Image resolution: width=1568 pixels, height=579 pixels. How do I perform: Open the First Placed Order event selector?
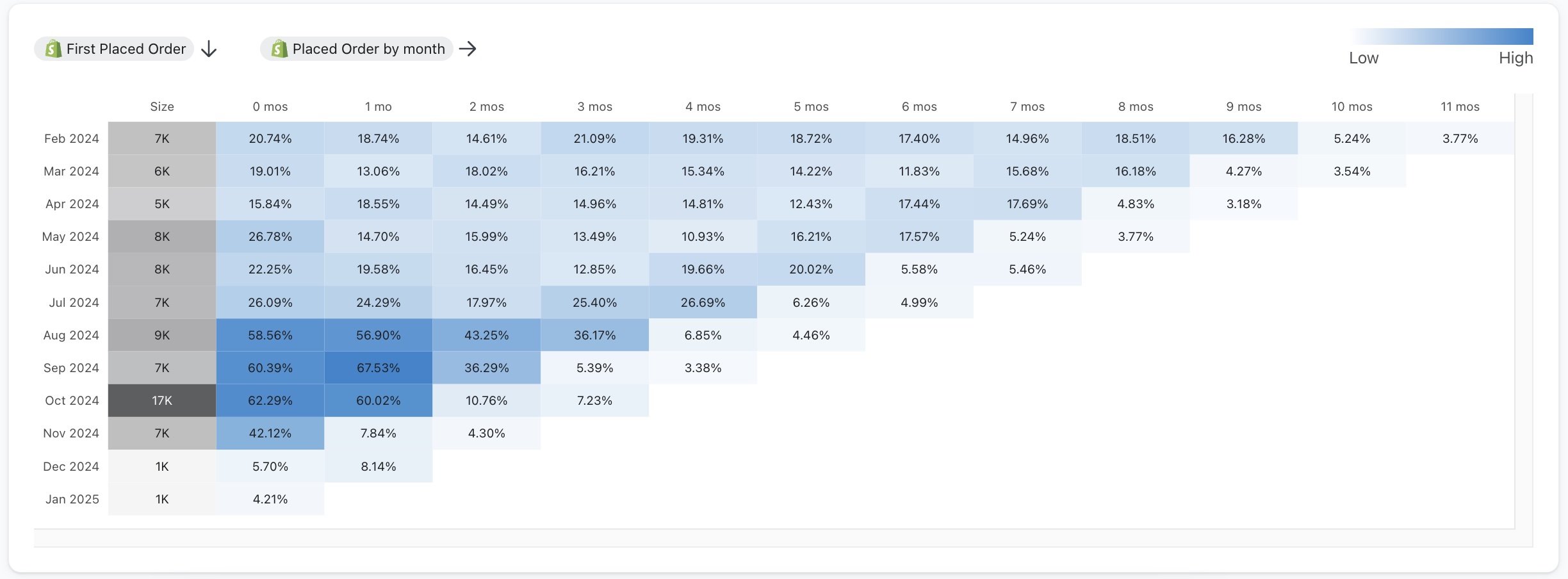click(114, 48)
